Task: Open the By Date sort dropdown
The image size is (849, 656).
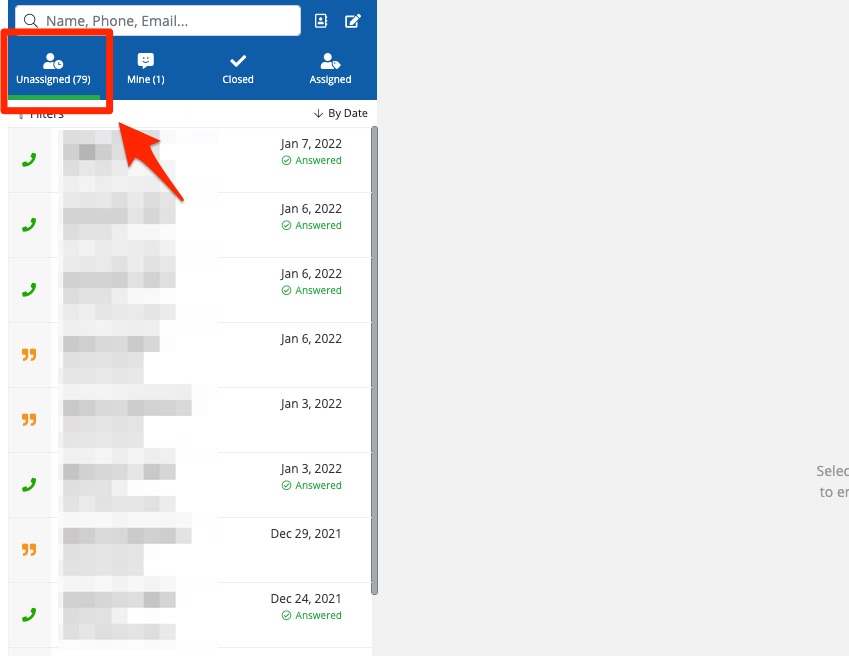Action: click(x=347, y=114)
